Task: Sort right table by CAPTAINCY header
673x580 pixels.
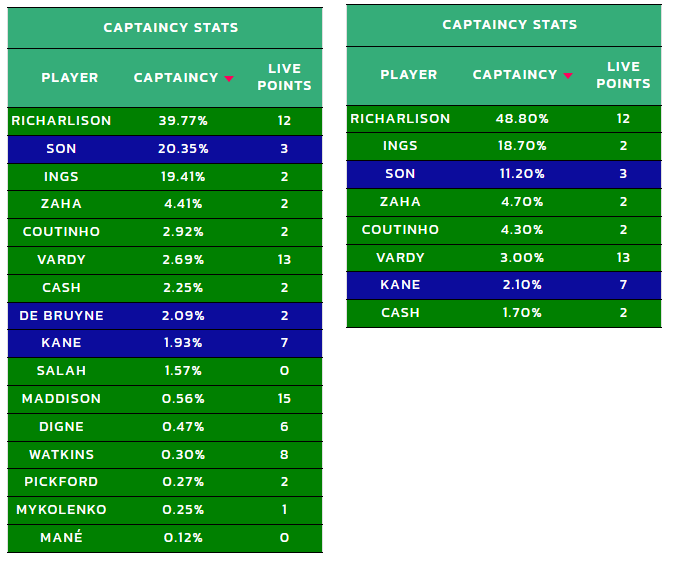Action: pos(515,75)
